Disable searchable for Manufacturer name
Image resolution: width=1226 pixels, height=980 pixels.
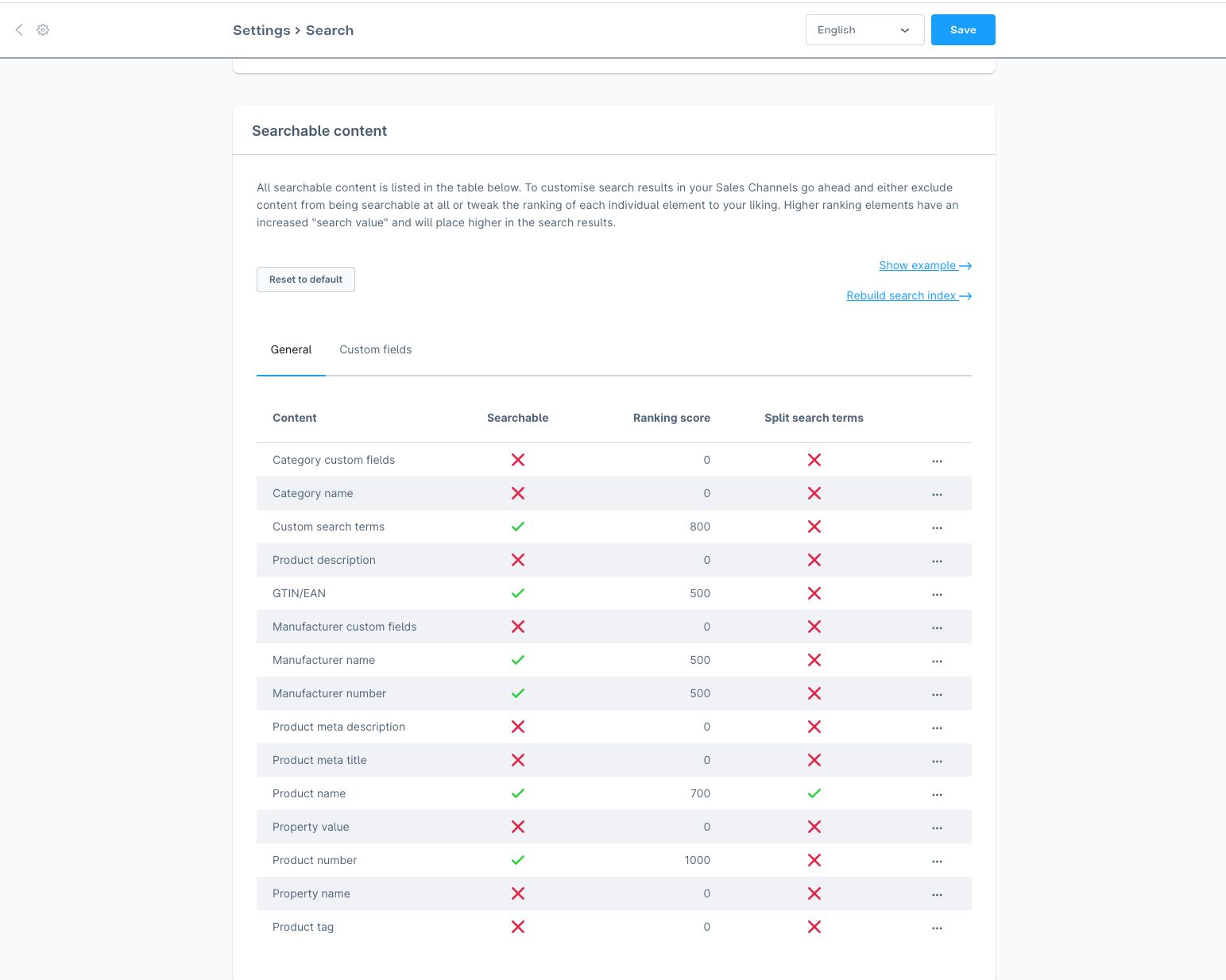pos(517,660)
